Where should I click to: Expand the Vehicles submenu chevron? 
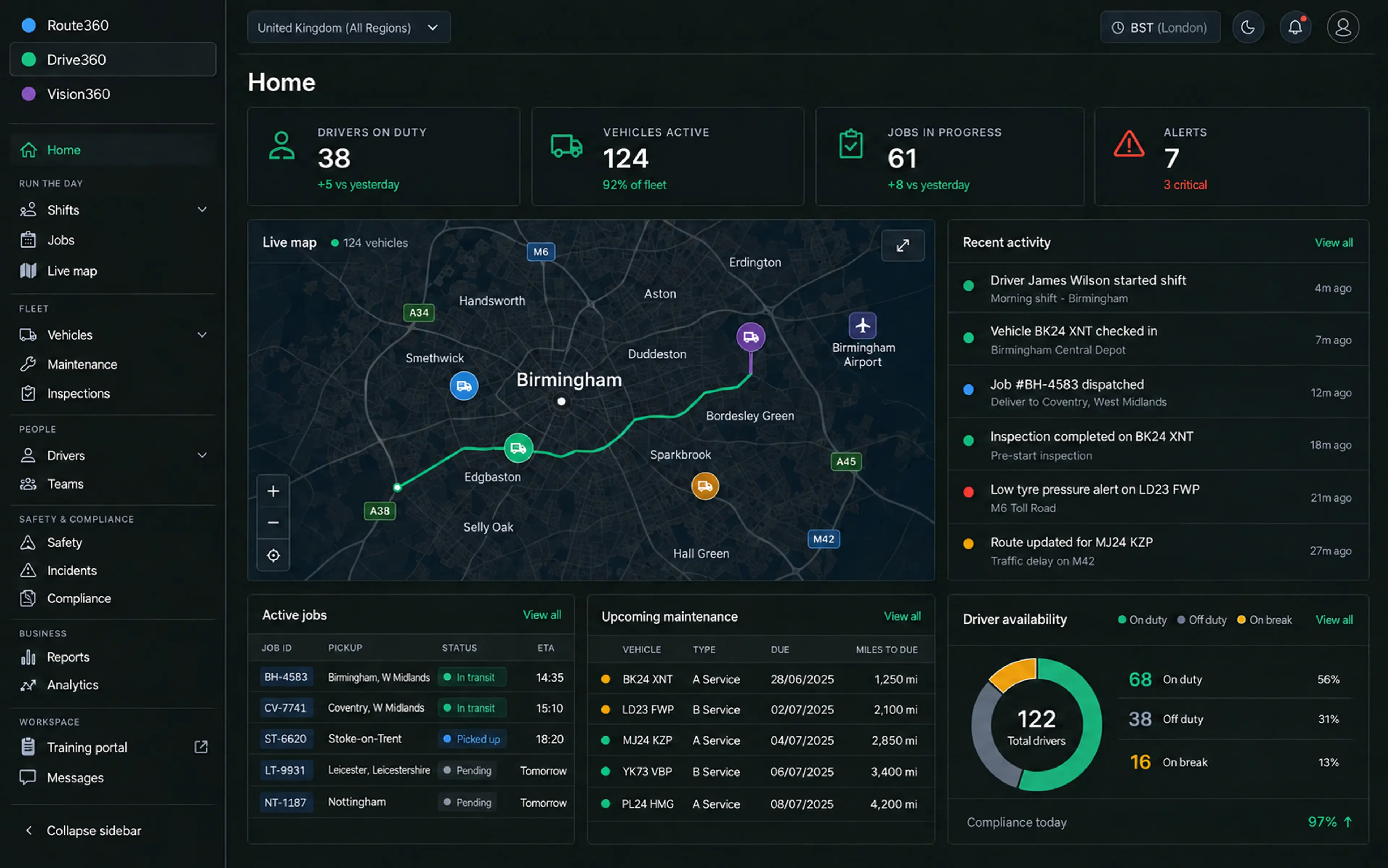click(202, 335)
